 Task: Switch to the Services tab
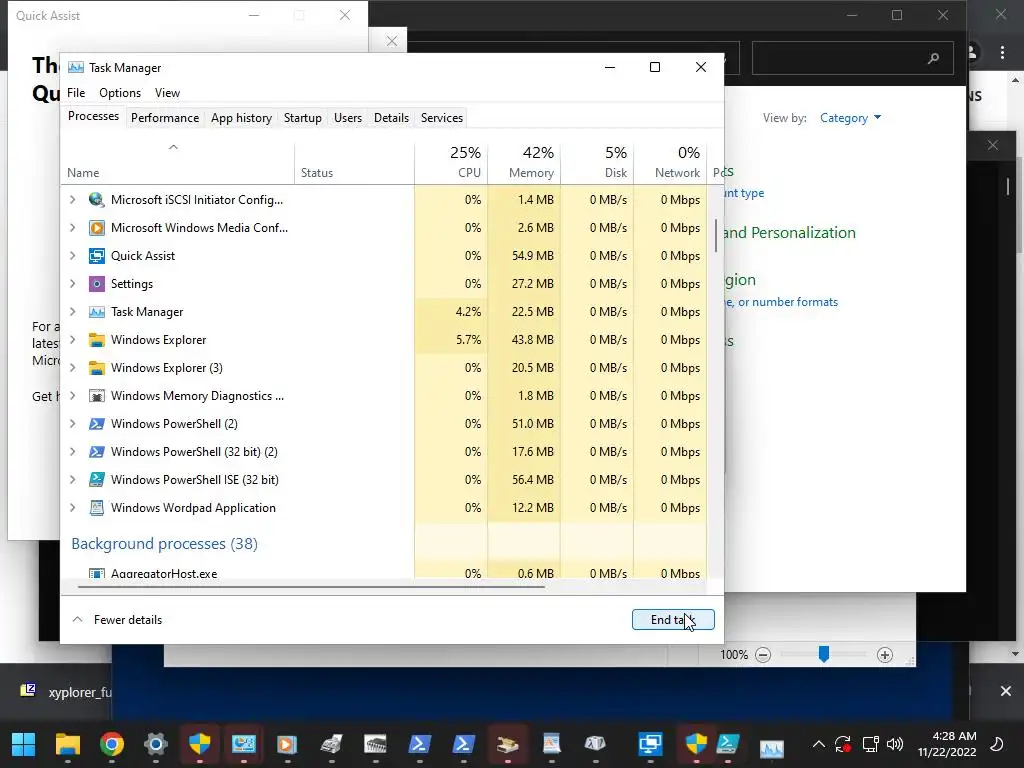pos(441,118)
